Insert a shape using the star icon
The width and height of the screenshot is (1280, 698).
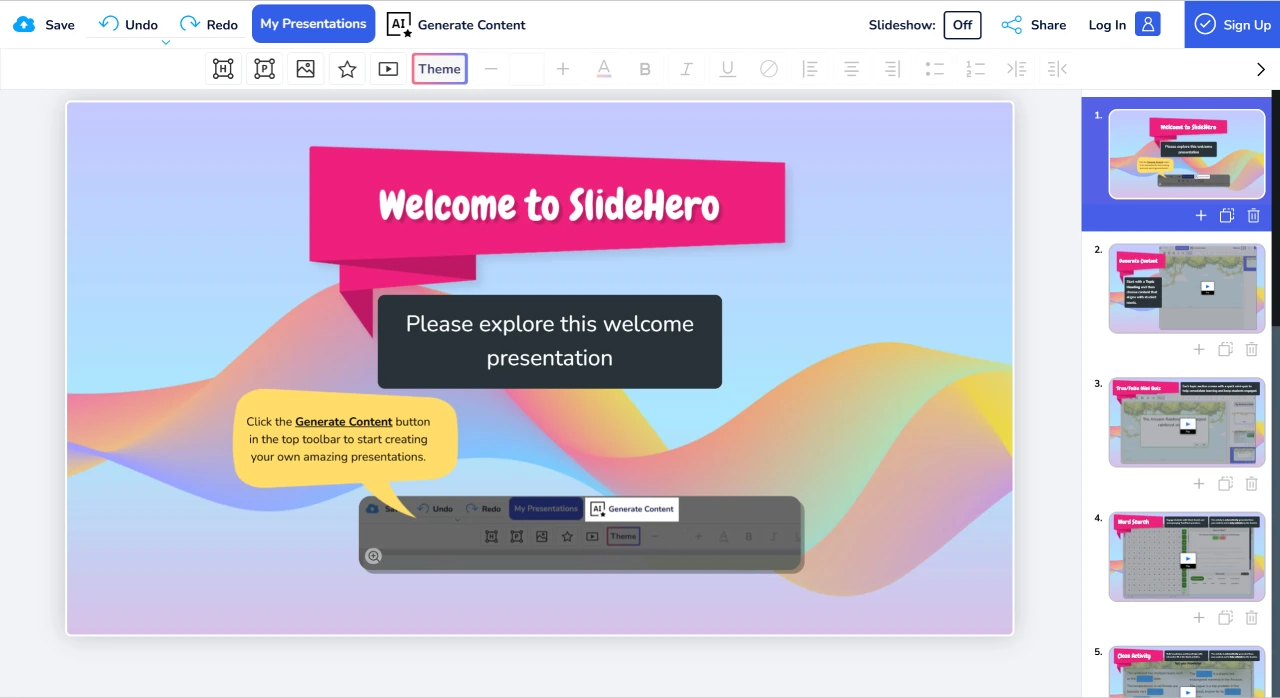(x=347, y=68)
